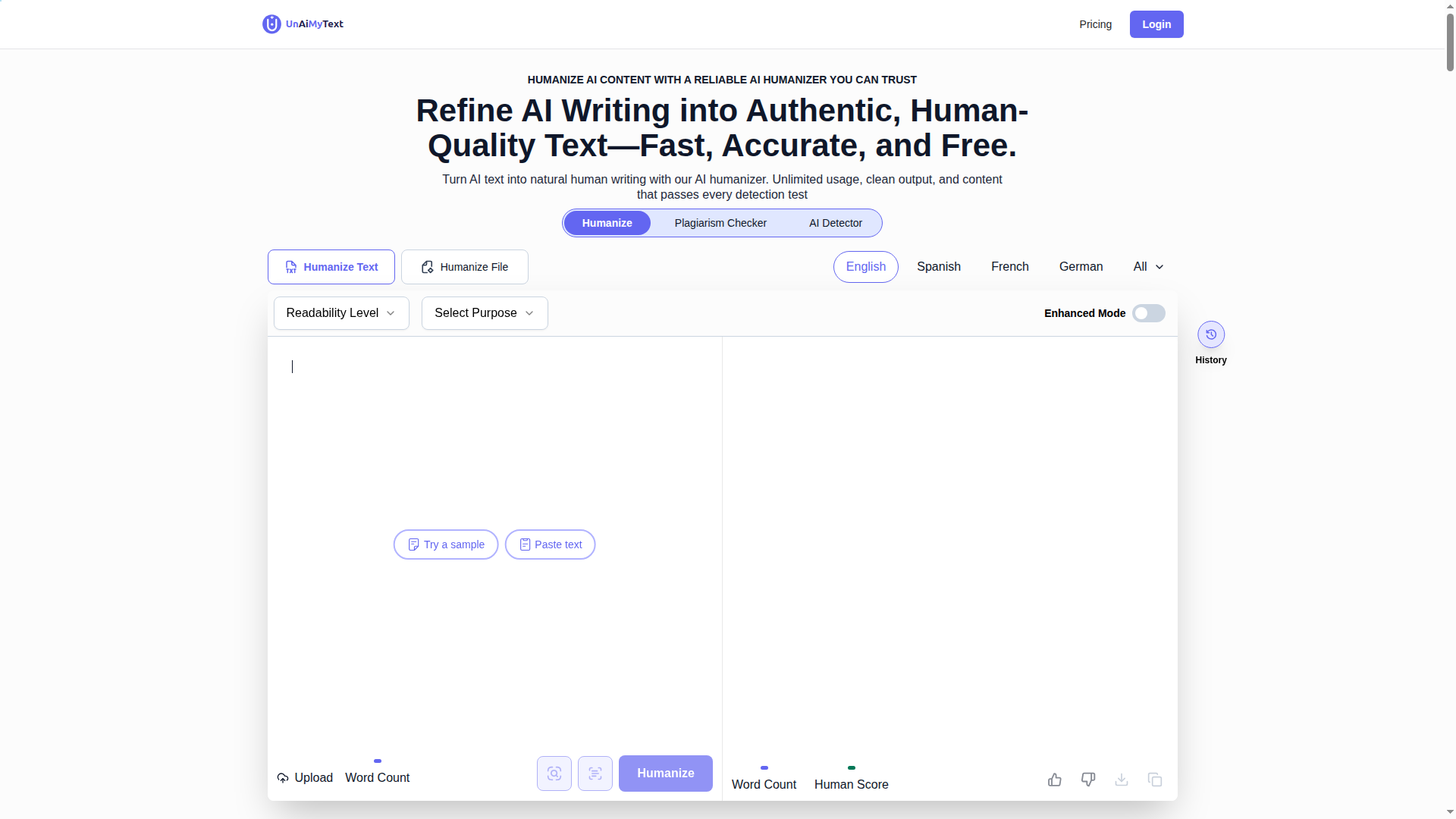
Task: Click the UnAiMyText logo icon
Action: pos(271,24)
